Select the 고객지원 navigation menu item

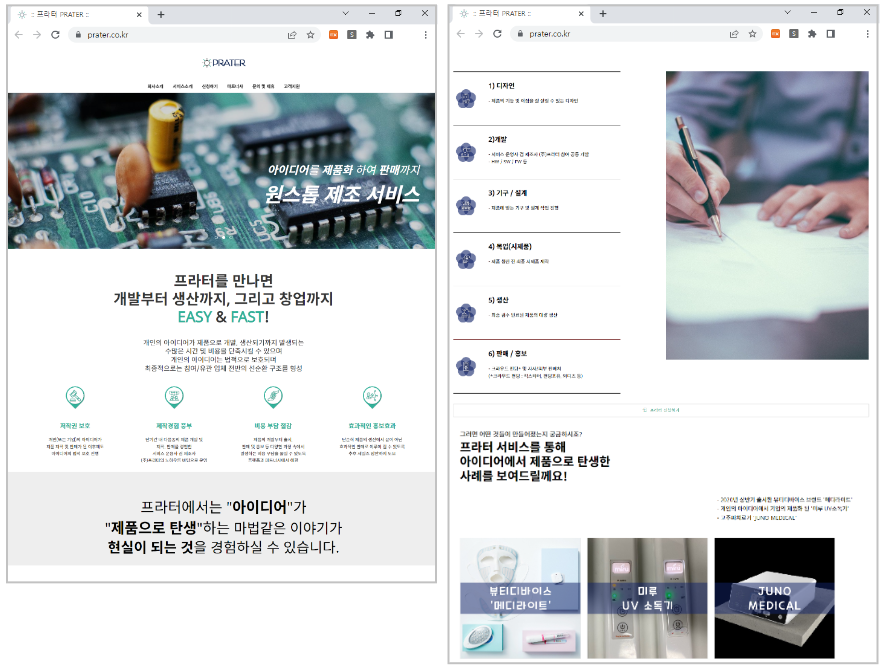[291, 87]
